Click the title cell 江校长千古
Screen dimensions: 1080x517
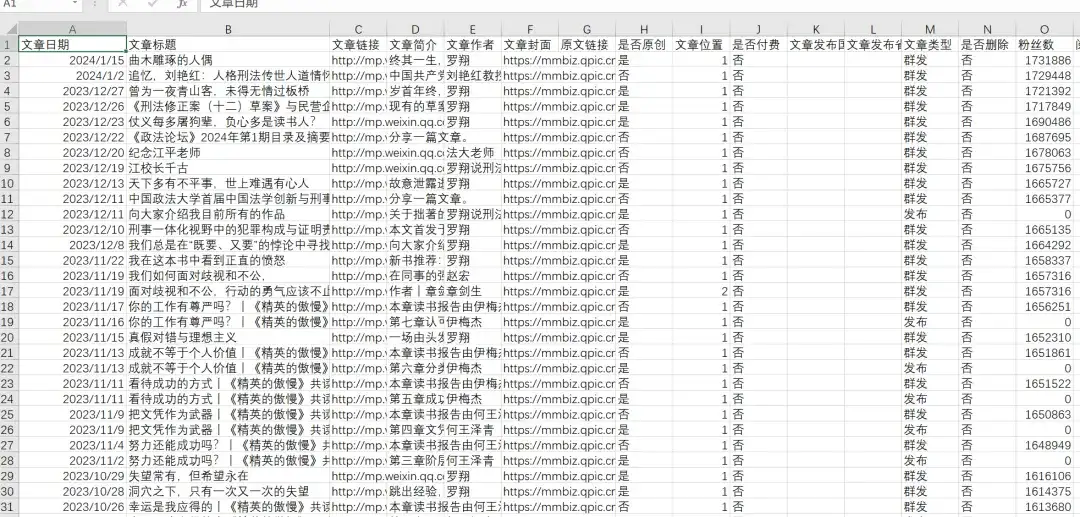[x=228, y=168]
